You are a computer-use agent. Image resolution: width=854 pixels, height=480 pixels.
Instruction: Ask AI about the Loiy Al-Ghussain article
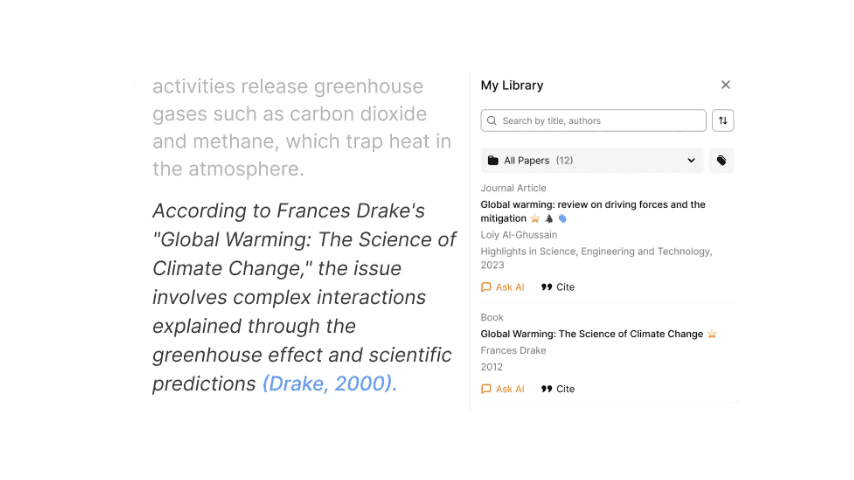tap(503, 287)
